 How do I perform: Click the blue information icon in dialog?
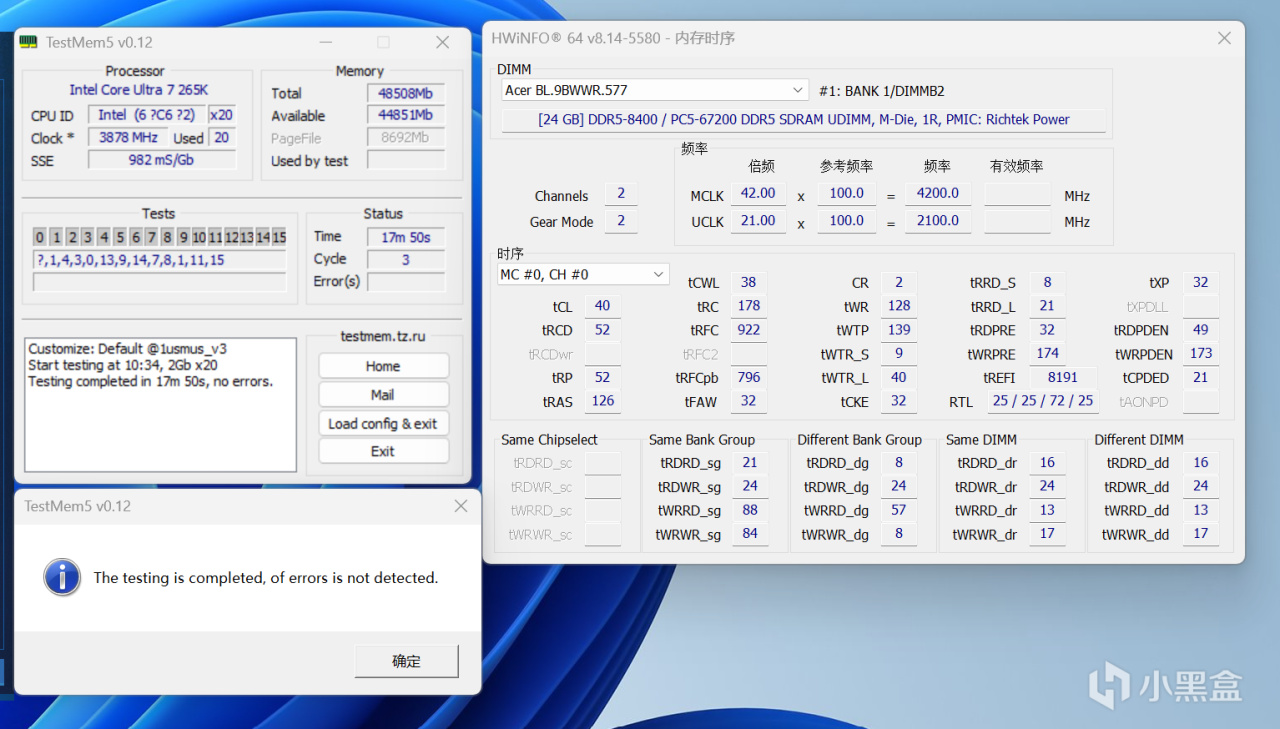[62, 577]
